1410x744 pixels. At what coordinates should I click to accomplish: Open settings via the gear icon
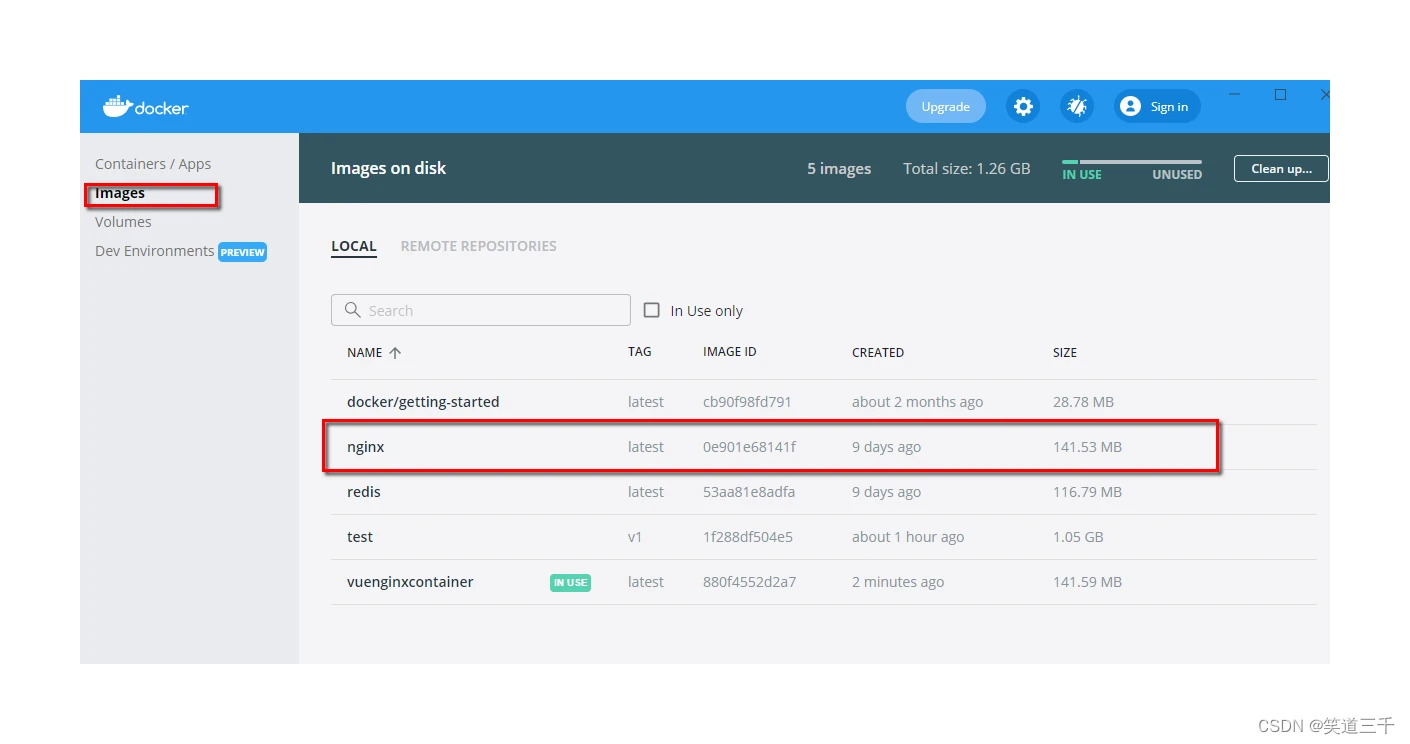click(1023, 106)
